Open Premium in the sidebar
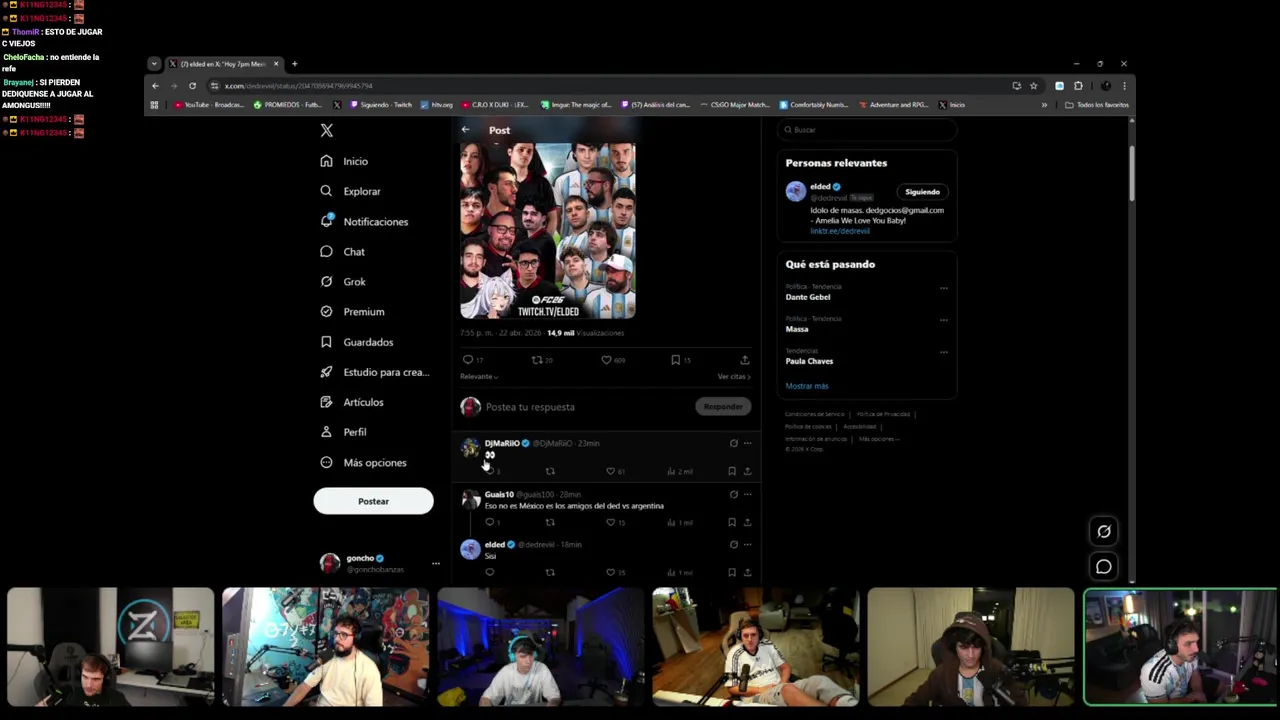1280x720 pixels. click(x=352, y=312)
